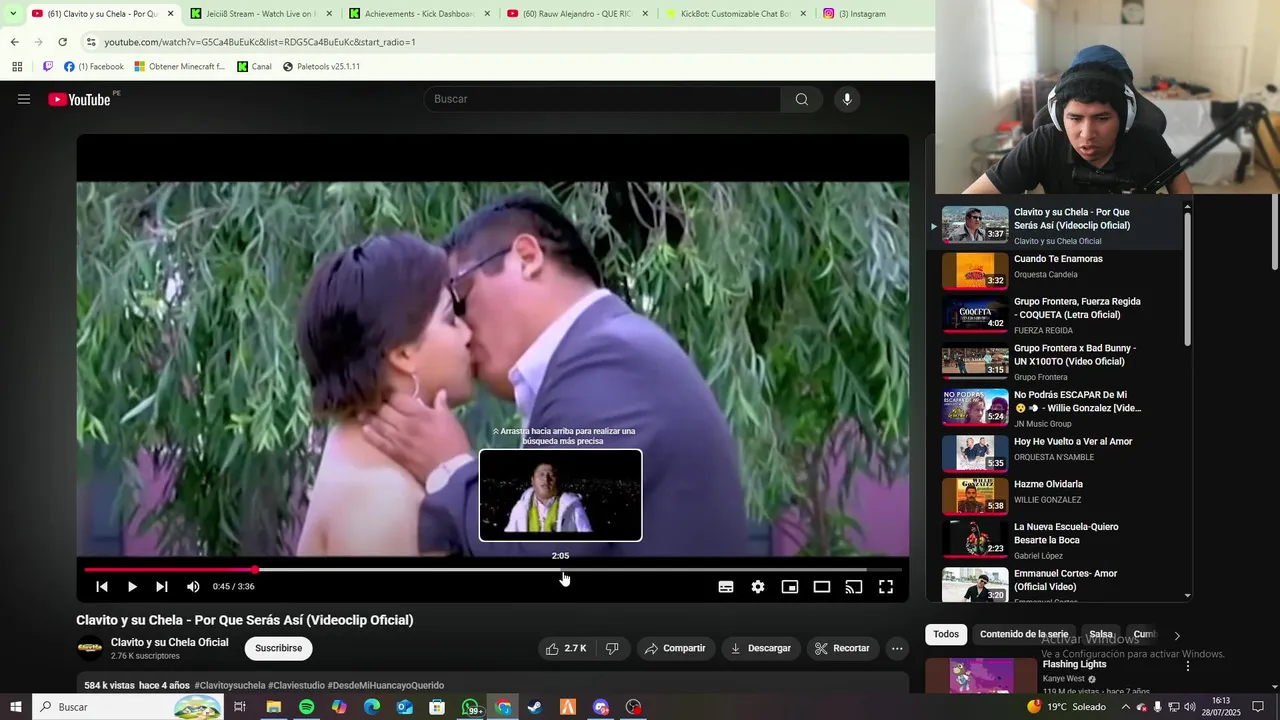The width and height of the screenshot is (1280, 720).
Task: Click the Buscar search field on YouTube
Action: tap(603, 99)
